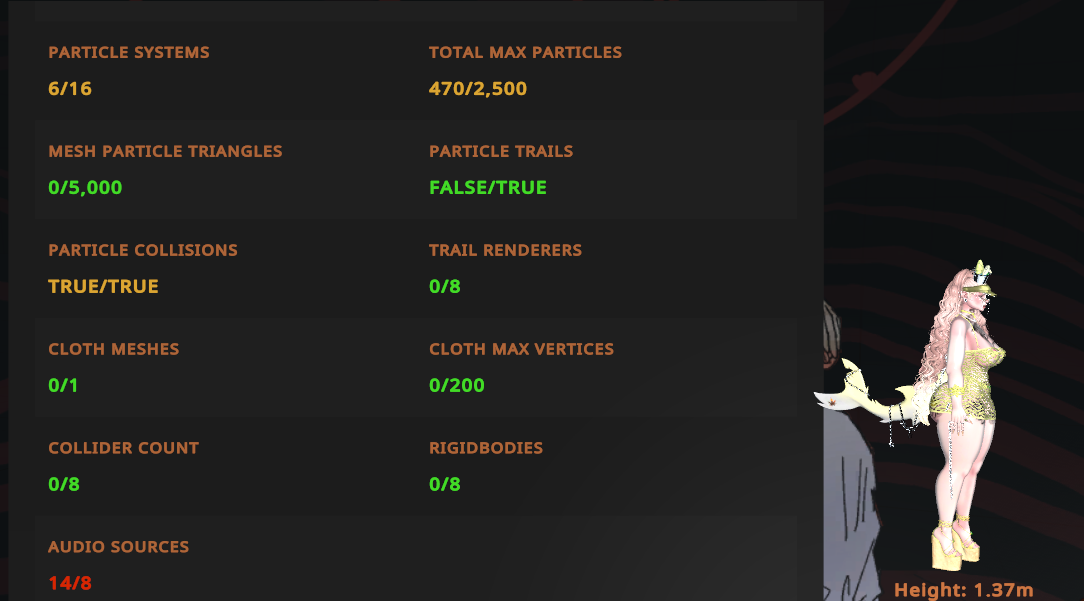The width and height of the screenshot is (1084, 601).
Task: Click the Mesh Particle Triangles label
Action: (x=165, y=151)
